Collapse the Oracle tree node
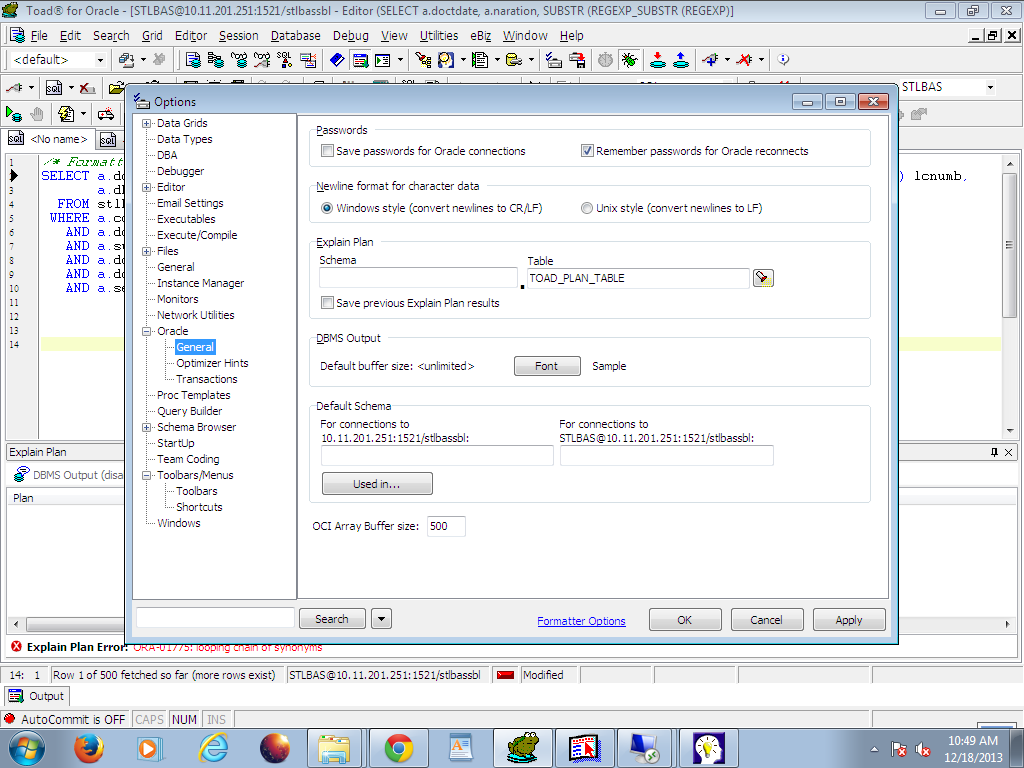Screen dimensions: 1024x768 pyautogui.click(x=147, y=332)
